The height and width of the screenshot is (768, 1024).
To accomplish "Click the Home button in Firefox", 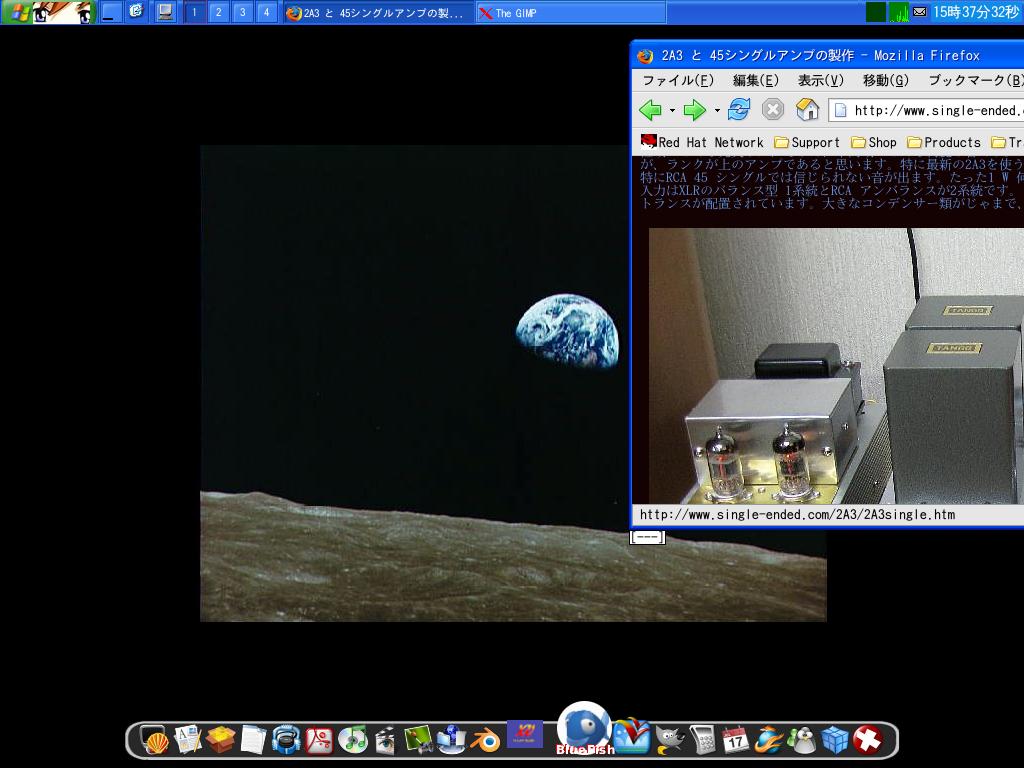I will click(x=806, y=110).
